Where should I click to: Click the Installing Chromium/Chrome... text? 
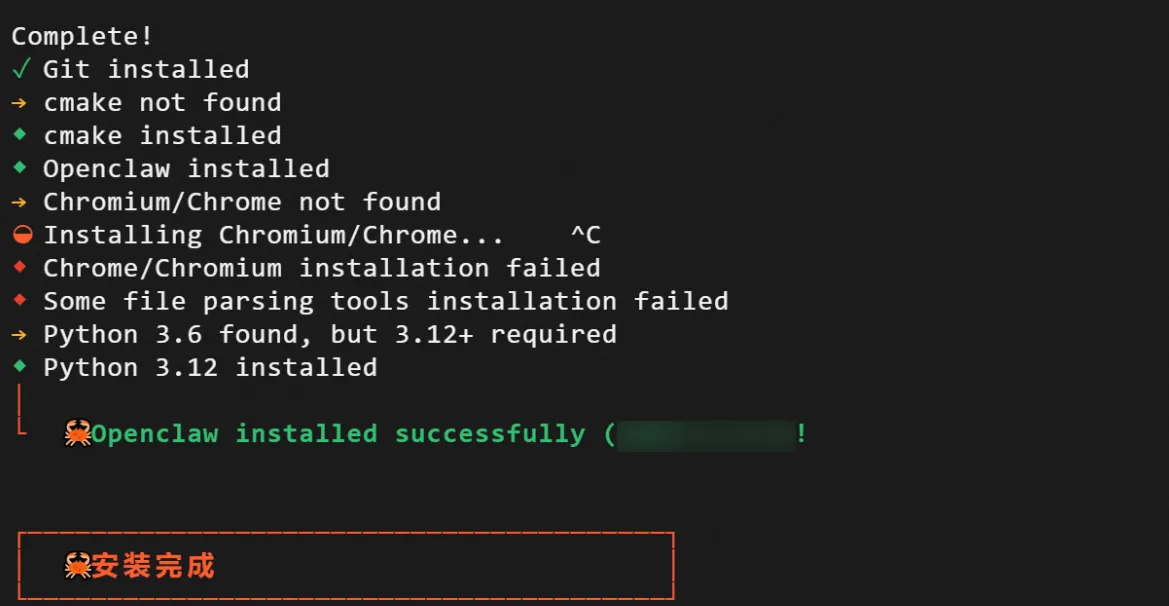click(x=273, y=235)
